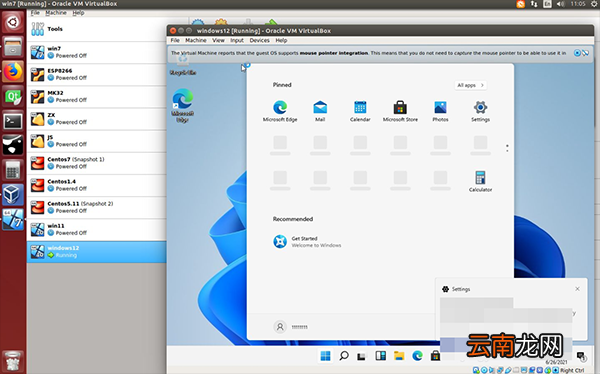Click the All apps button
600x374 pixels.
[470, 85]
